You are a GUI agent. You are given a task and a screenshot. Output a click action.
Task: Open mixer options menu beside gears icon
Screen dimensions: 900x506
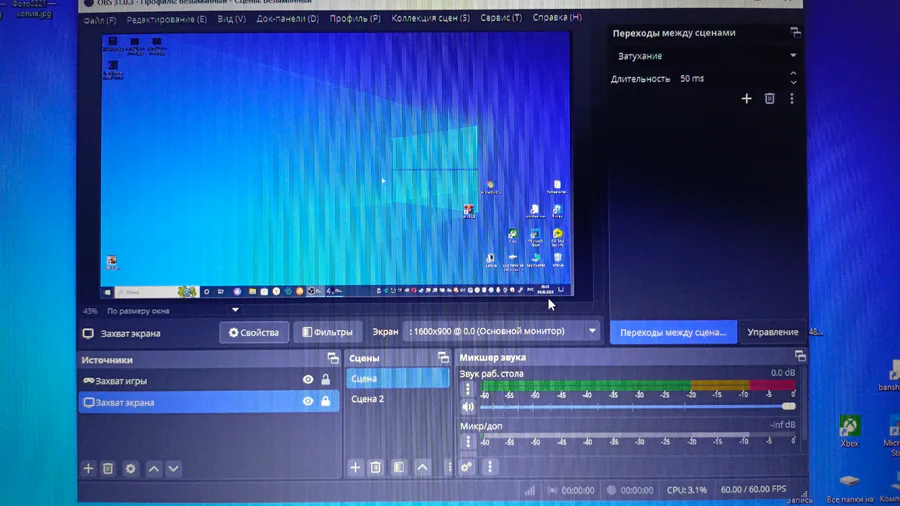[490, 467]
